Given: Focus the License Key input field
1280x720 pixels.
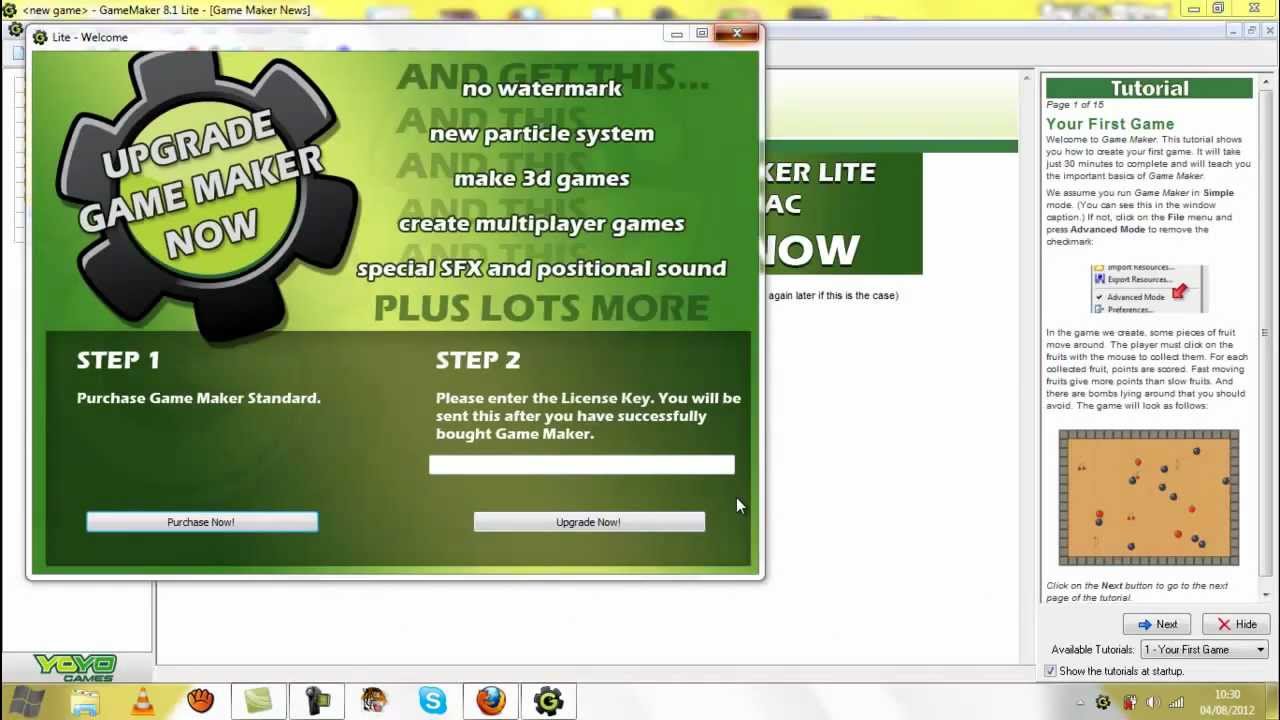Looking at the screenshot, I should pos(582,465).
